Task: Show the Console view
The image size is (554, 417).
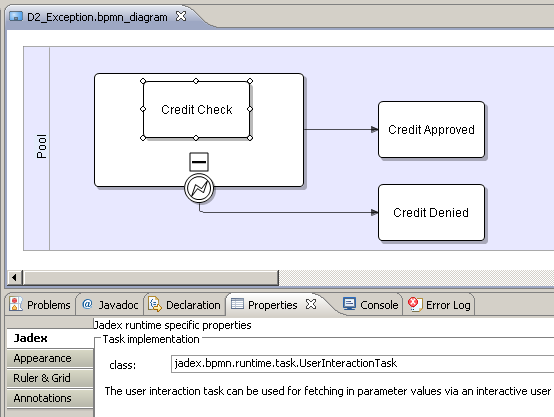Action: point(371,305)
